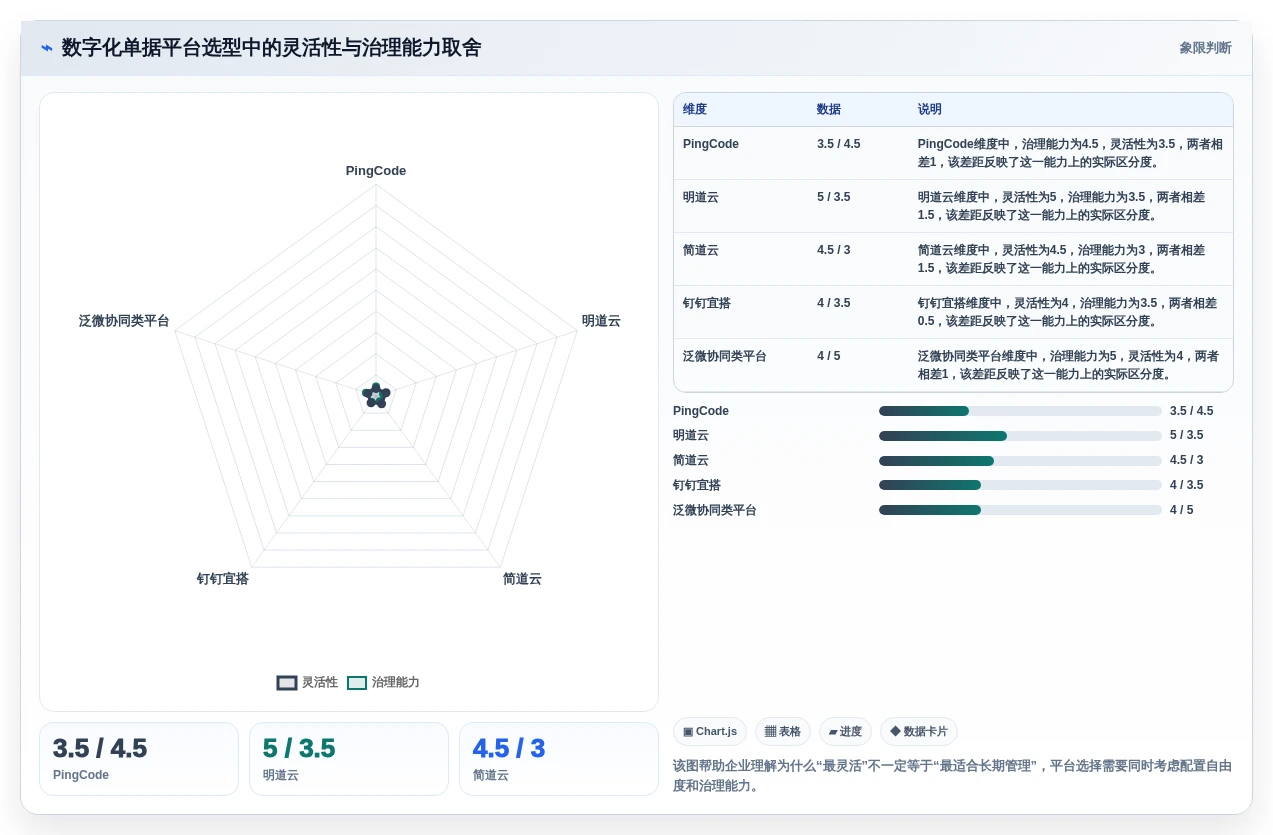Image resolution: width=1273 pixels, height=835 pixels.
Task: Click the 钉钉宜搭 radar axis label
Action: [223, 579]
